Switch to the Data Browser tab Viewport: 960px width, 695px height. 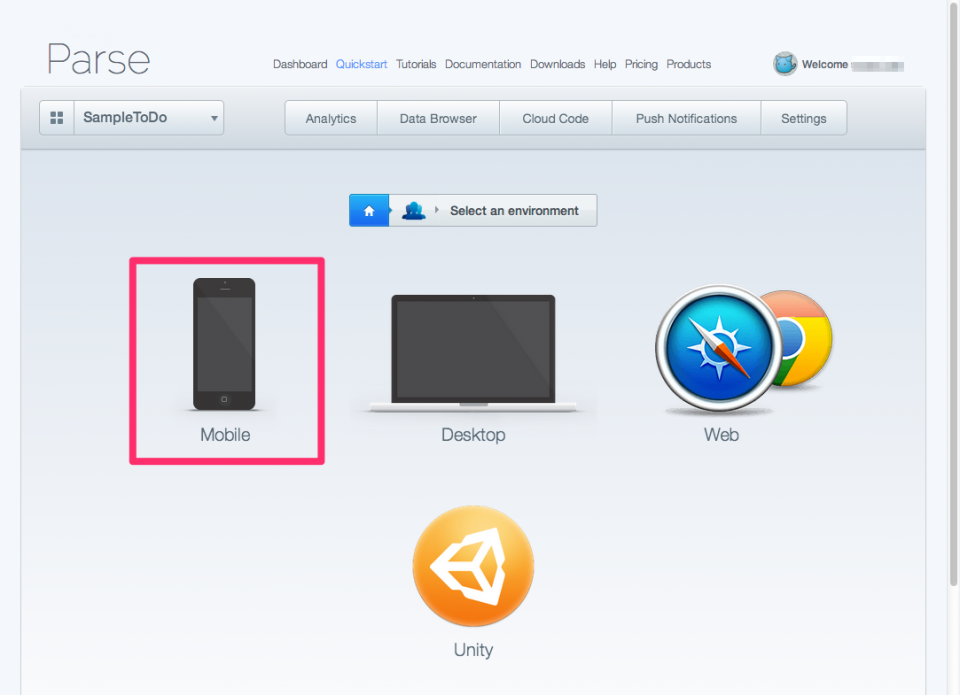tap(438, 118)
